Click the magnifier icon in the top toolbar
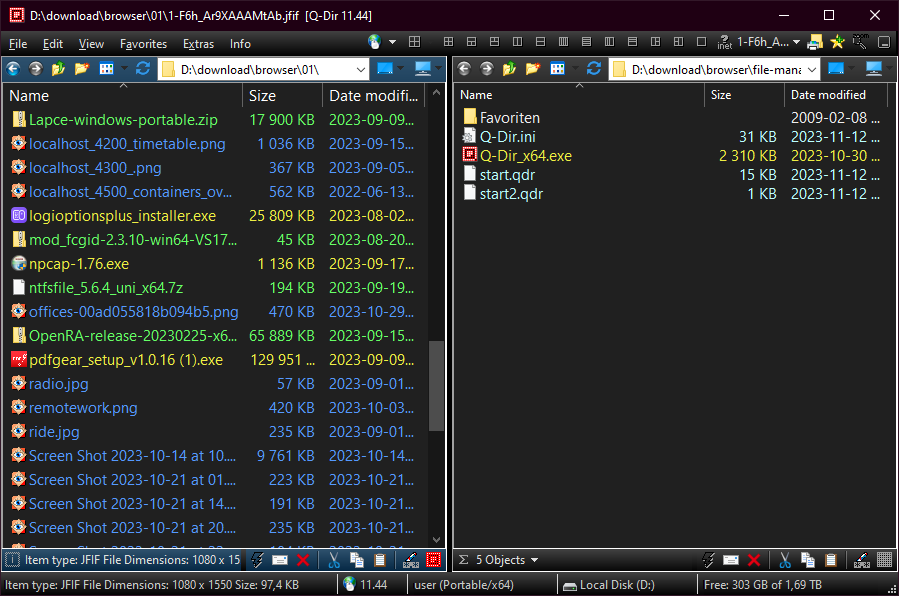 tap(859, 42)
